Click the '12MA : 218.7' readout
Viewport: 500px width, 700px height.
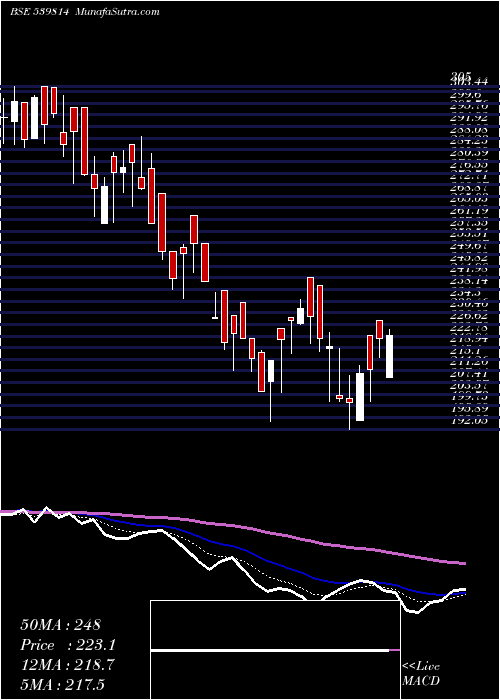point(67,665)
